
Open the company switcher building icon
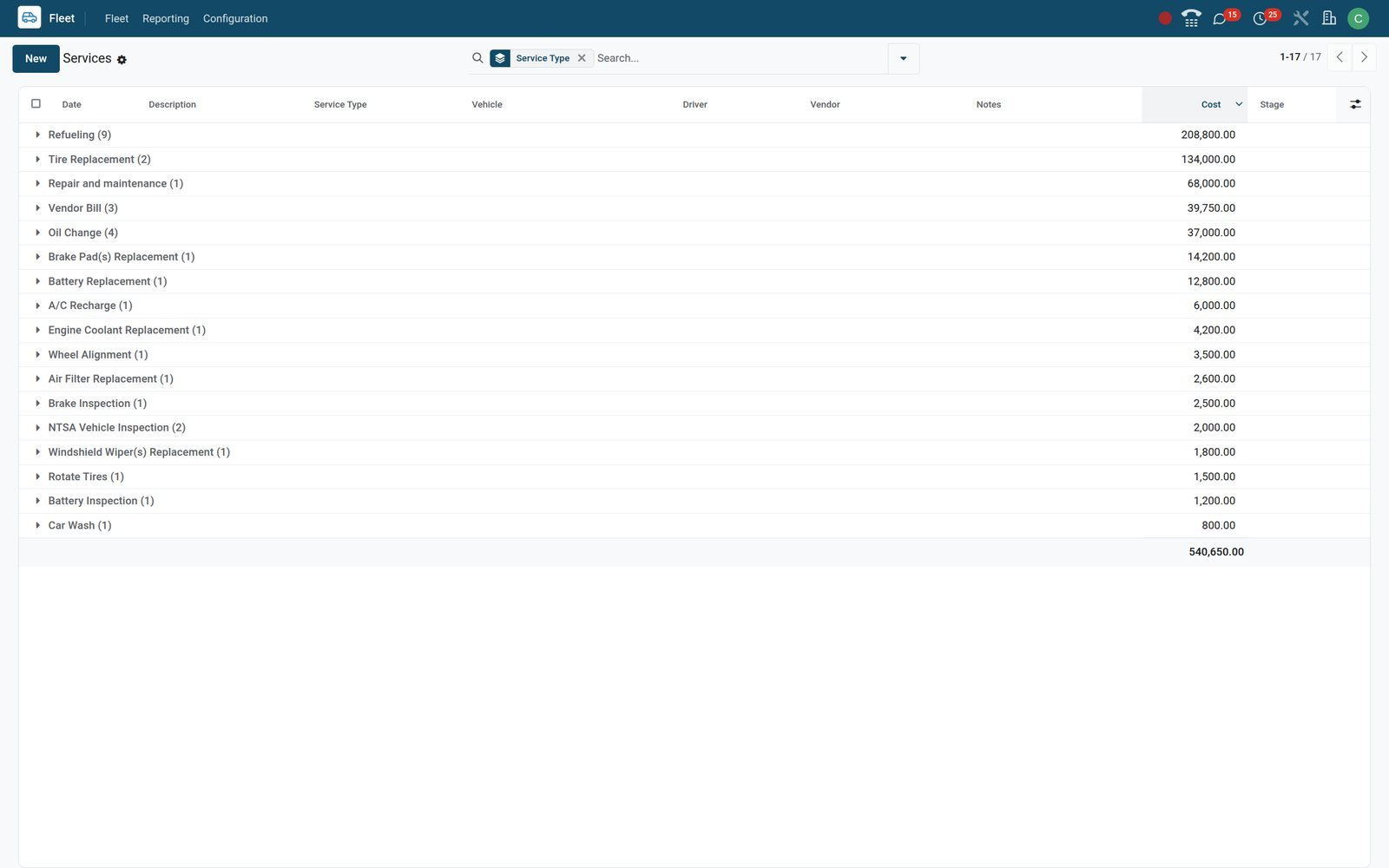[x=1329, y=18]
